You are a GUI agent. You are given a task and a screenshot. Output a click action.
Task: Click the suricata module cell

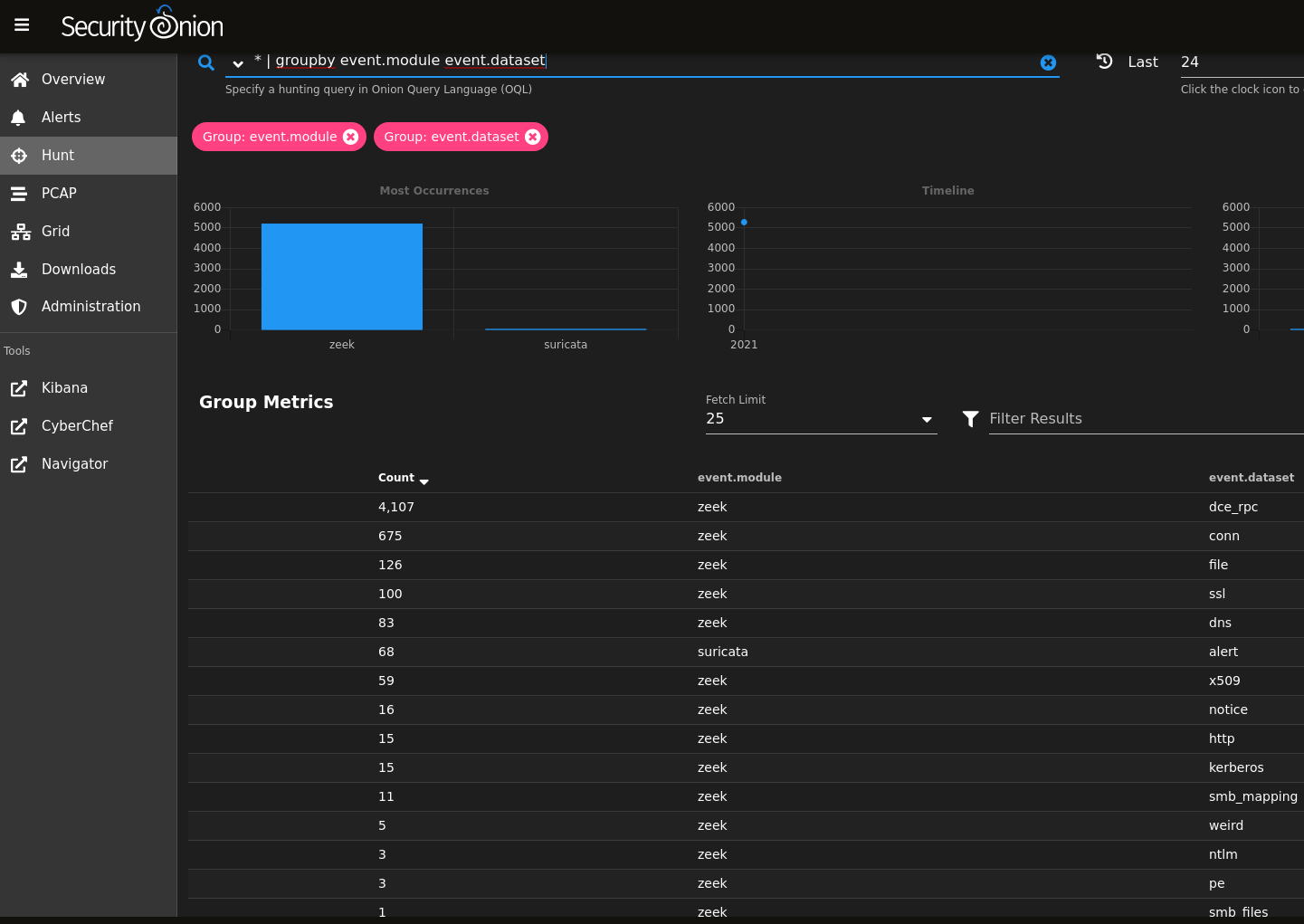tap(723, 652)
